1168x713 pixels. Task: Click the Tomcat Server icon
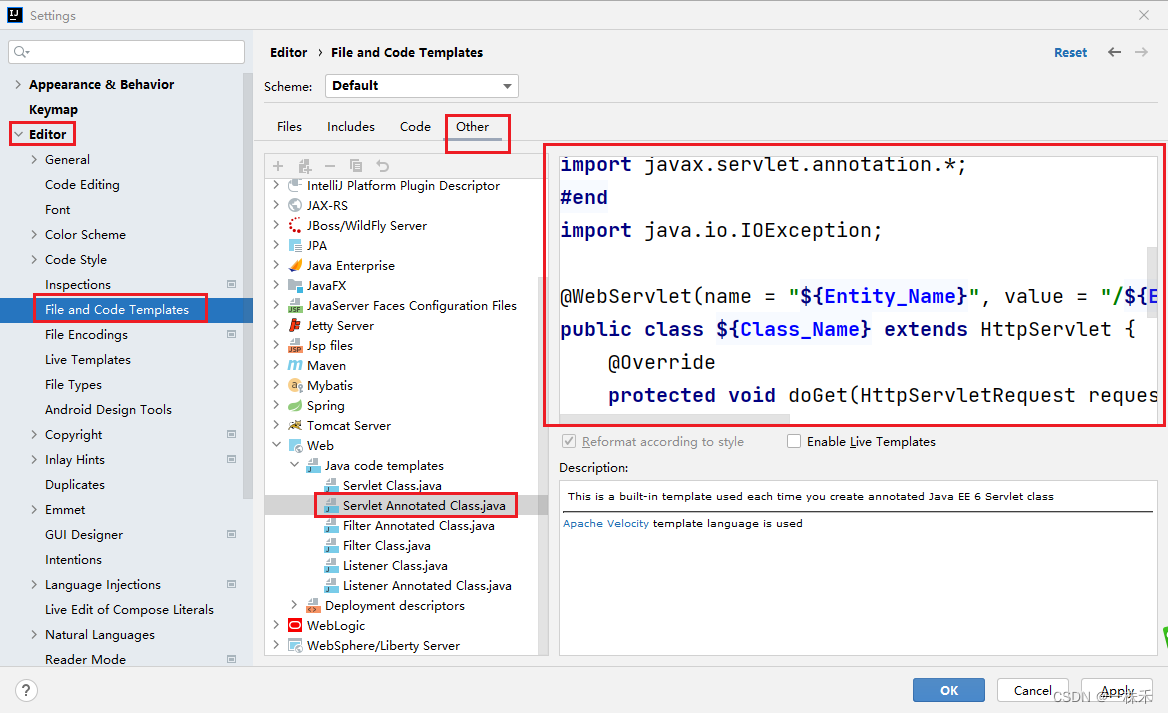pos(295,425)
